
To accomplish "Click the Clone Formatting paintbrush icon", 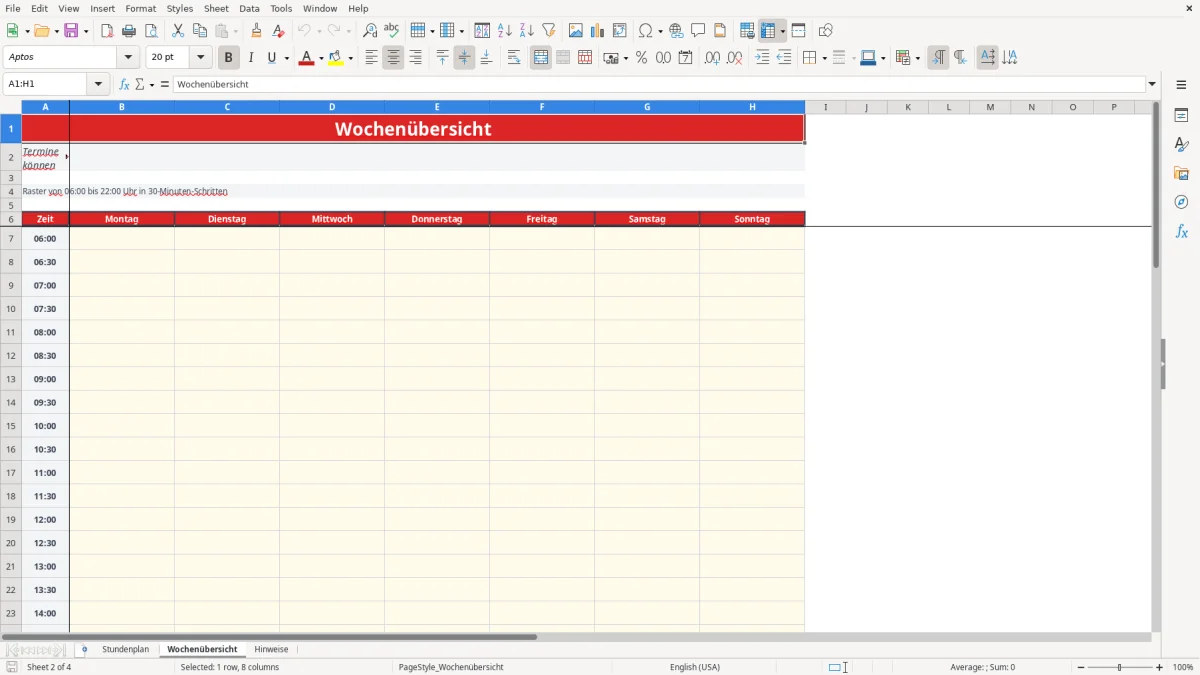I will tap(256, 31).
